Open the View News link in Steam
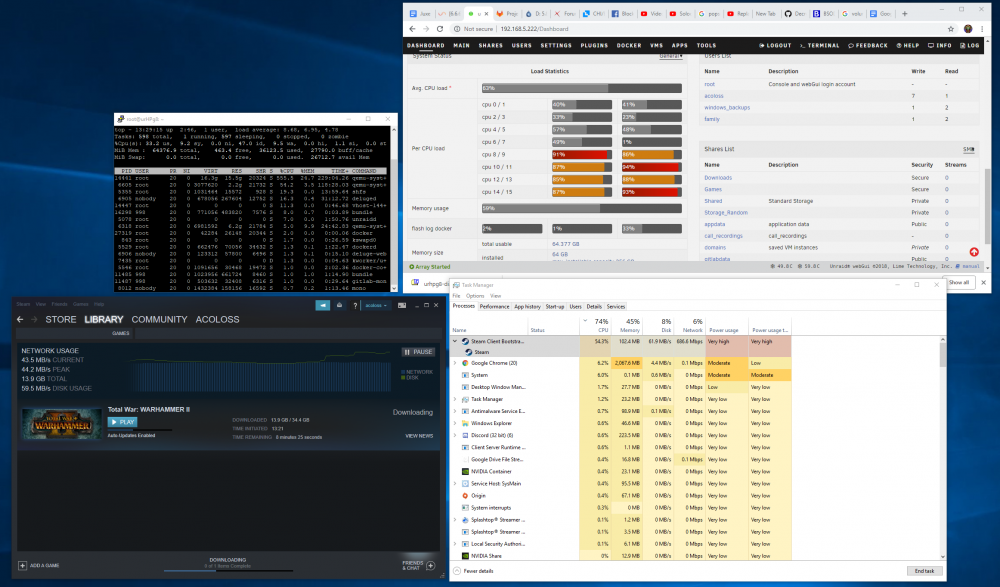1000x587 pixels. click(x=419, y=436)
